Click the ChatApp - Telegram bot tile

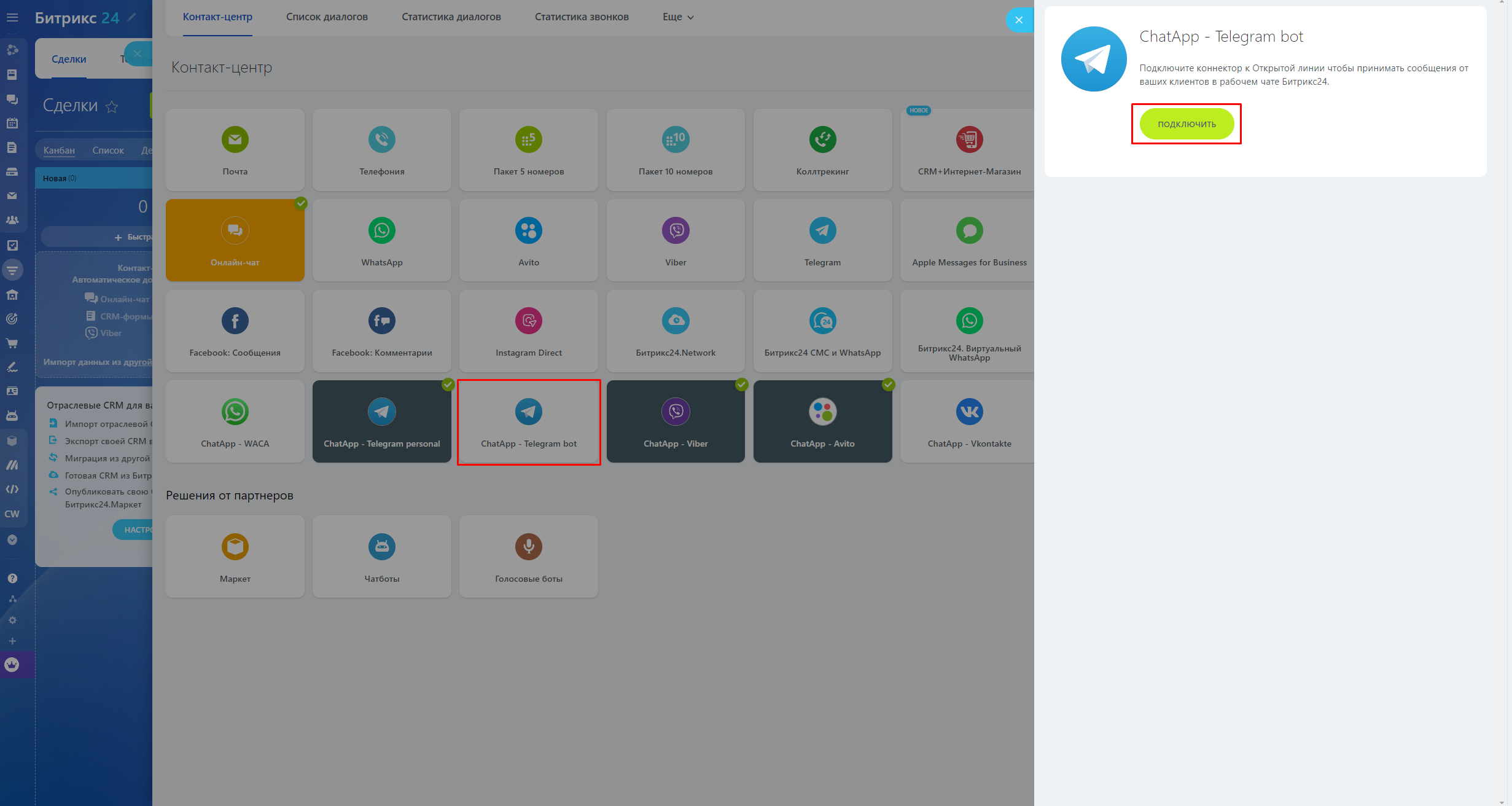(x=528, y=421)
